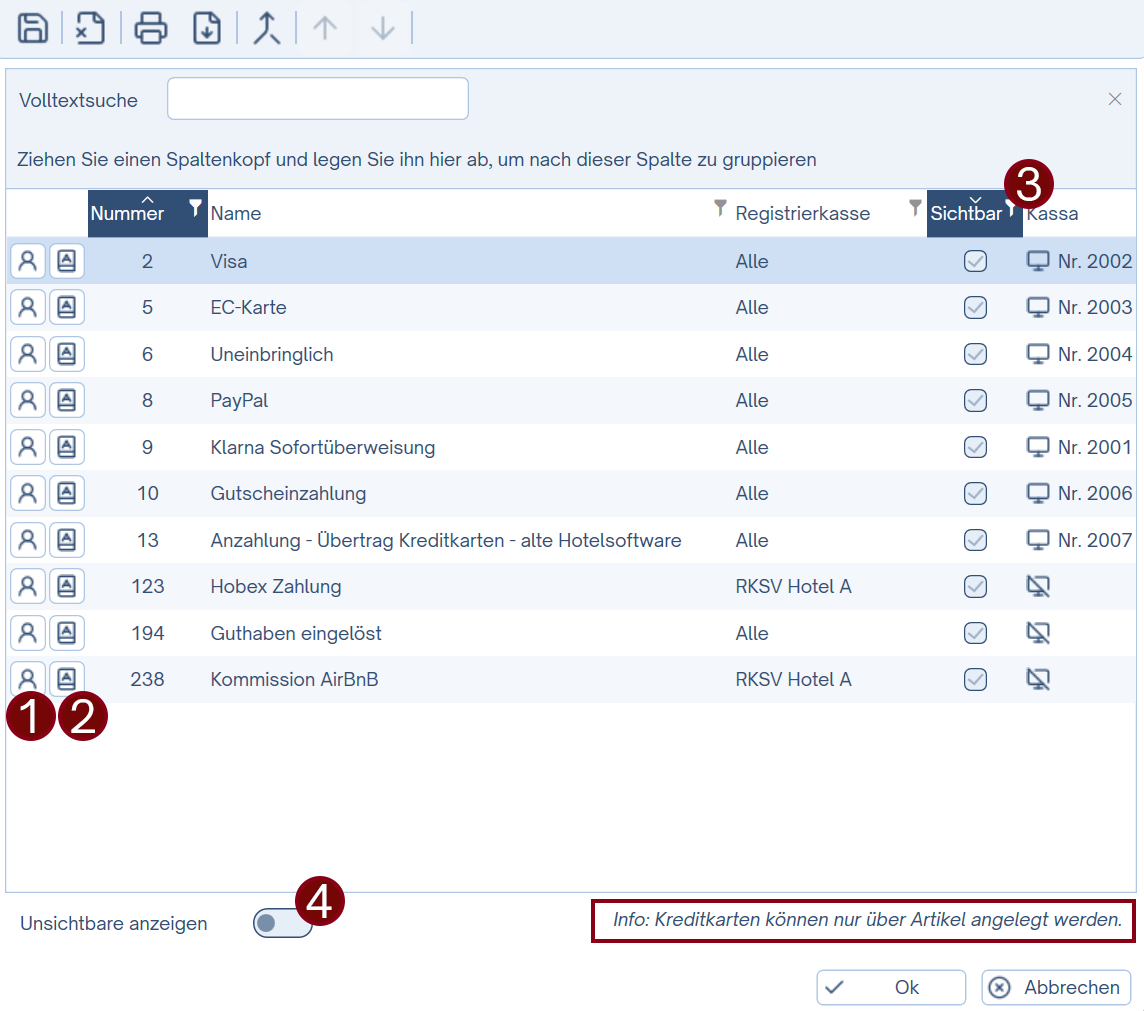Sort by the Name column header
1144x1011 pixels.
point(236,214)
